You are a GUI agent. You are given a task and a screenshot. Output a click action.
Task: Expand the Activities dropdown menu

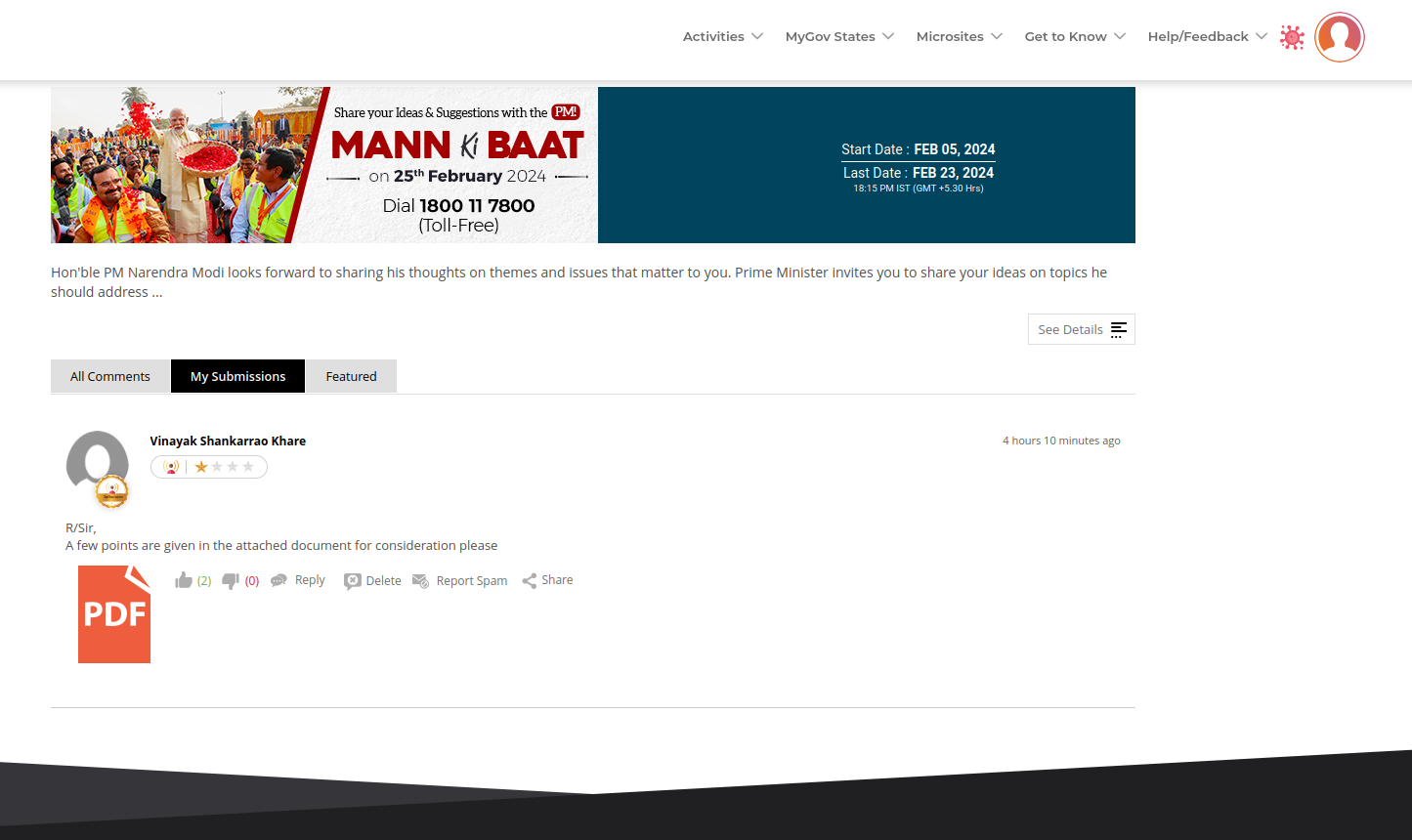click(x=722, y=36)
